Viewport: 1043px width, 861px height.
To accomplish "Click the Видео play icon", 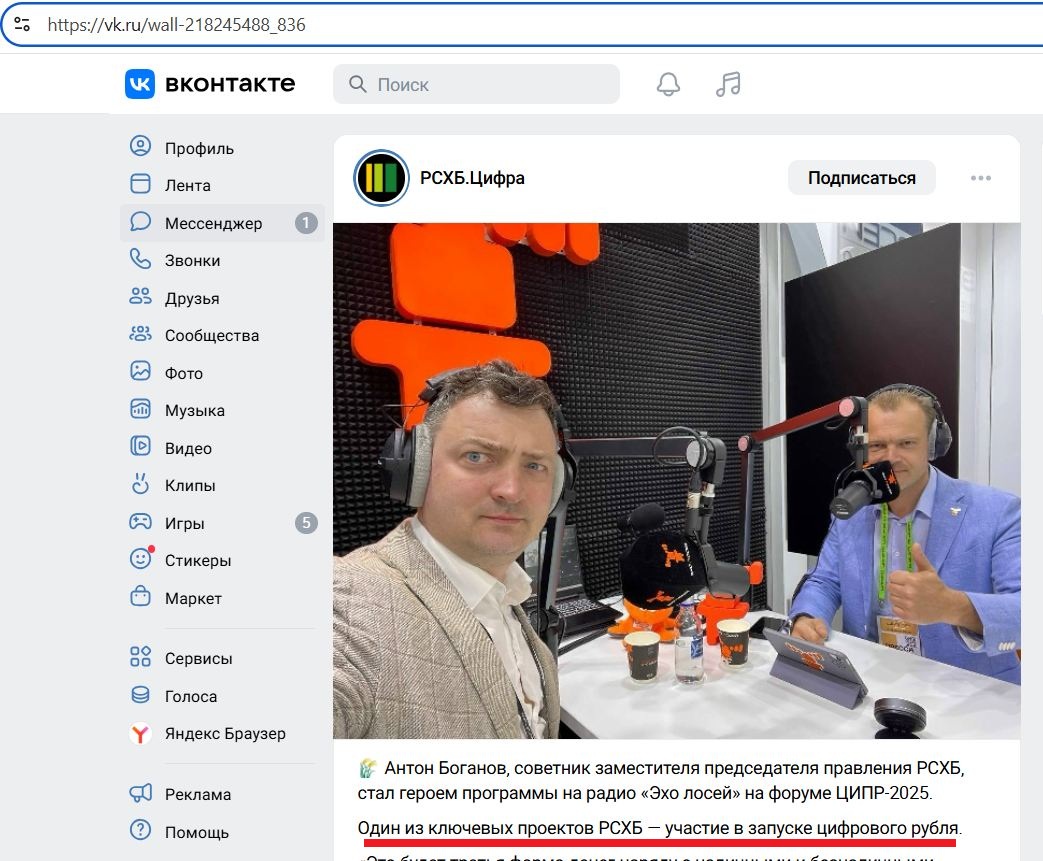I will point(140,446).
